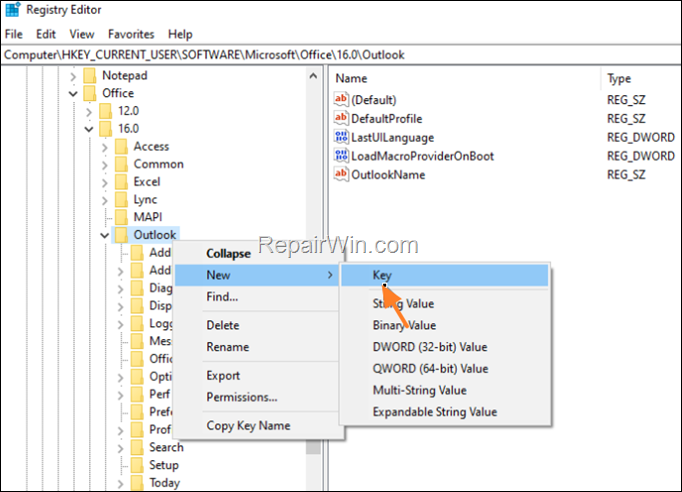Select Multi-String Value
The image size is (682, 492).
tap(445, 390)
